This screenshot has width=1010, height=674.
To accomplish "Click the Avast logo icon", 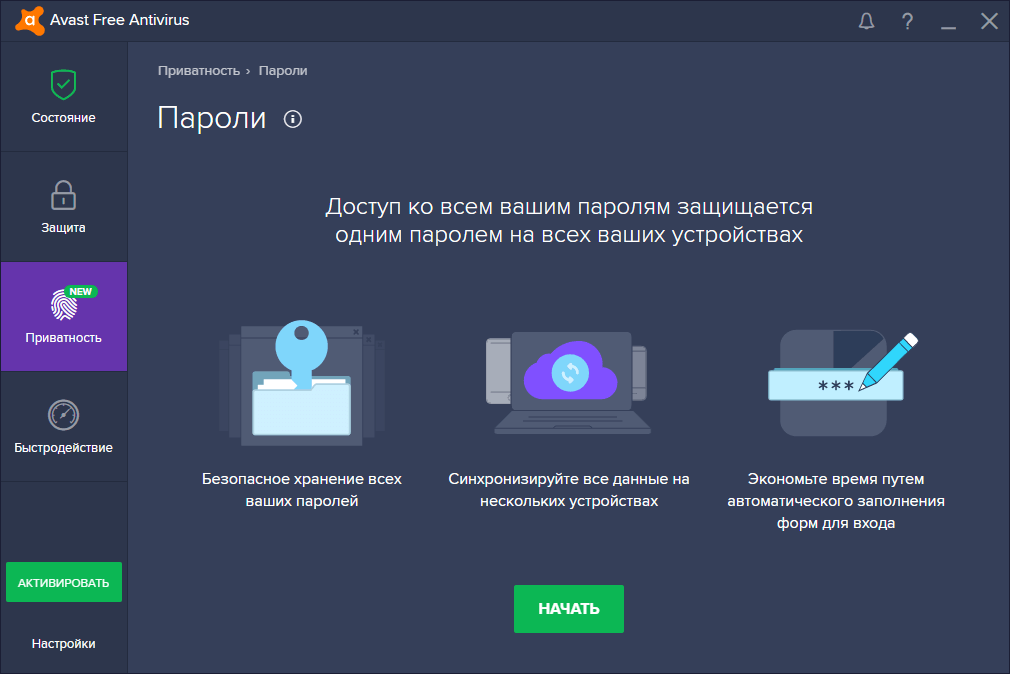I will [x=30, y=20].
